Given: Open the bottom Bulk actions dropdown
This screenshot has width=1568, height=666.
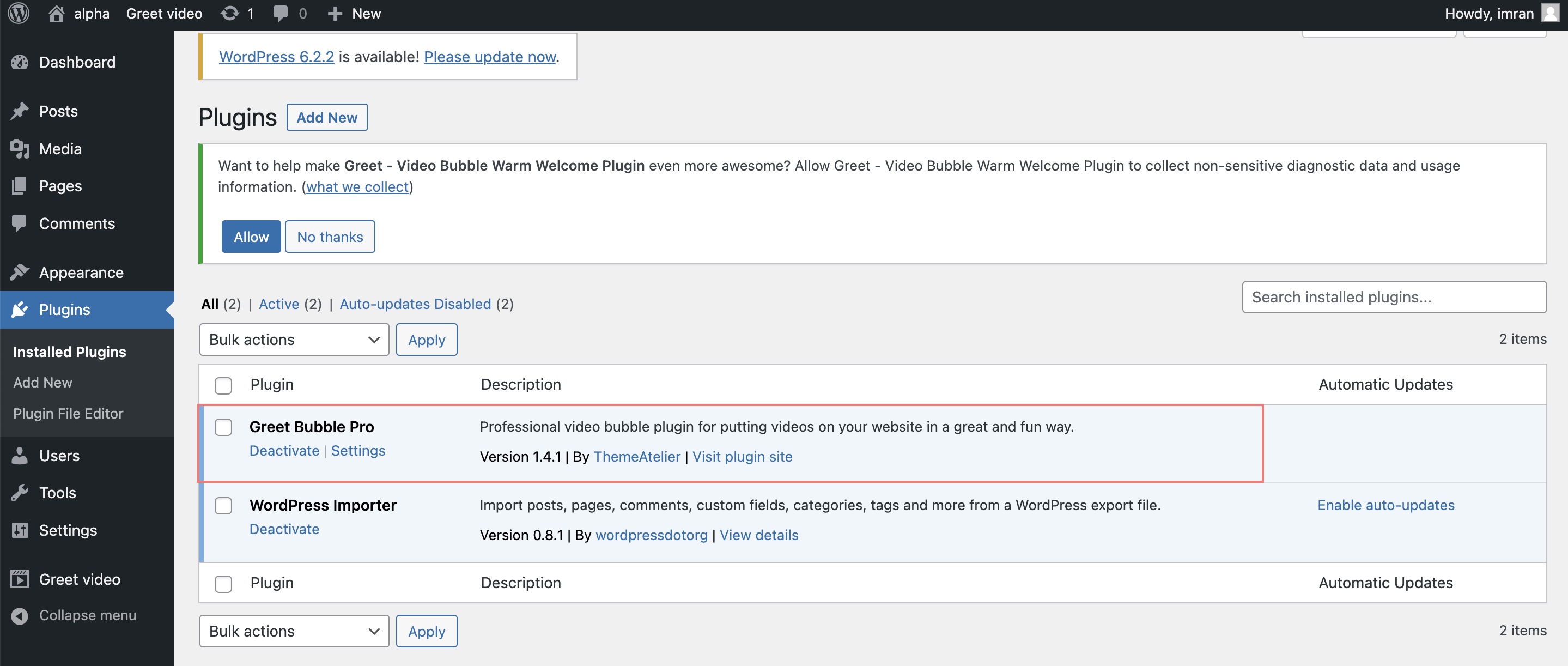Looking at the screenshot, I should coord(294,631).
